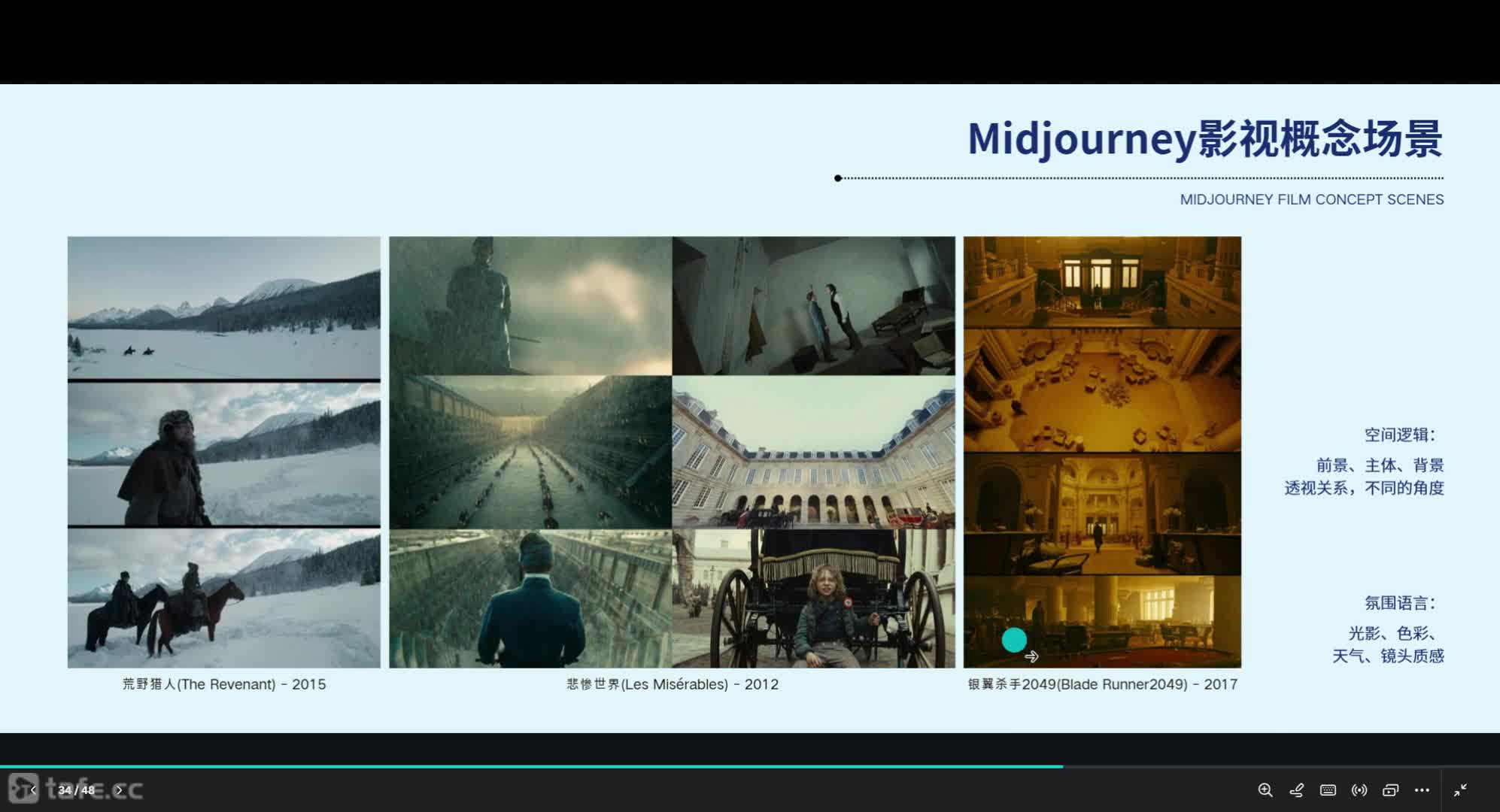The height and width of the screenshot is (812, 1500).
Task: Advance to the next slide arrow
Action: click(x=119, y=790)
